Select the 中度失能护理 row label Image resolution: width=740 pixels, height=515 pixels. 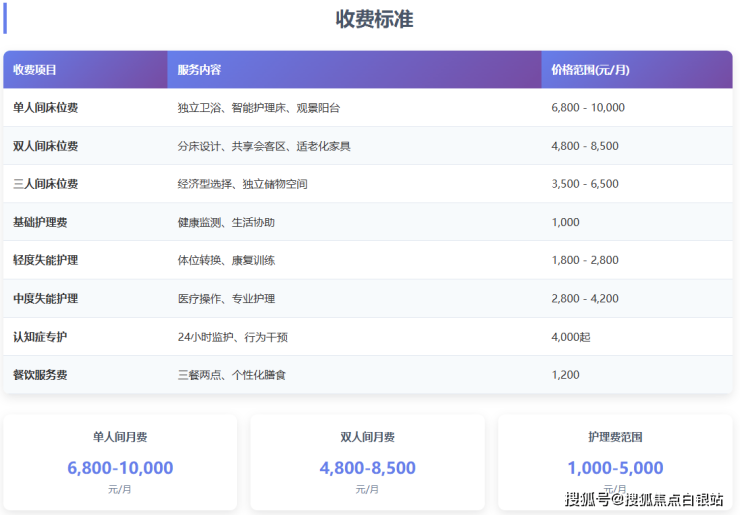(46, 298)
